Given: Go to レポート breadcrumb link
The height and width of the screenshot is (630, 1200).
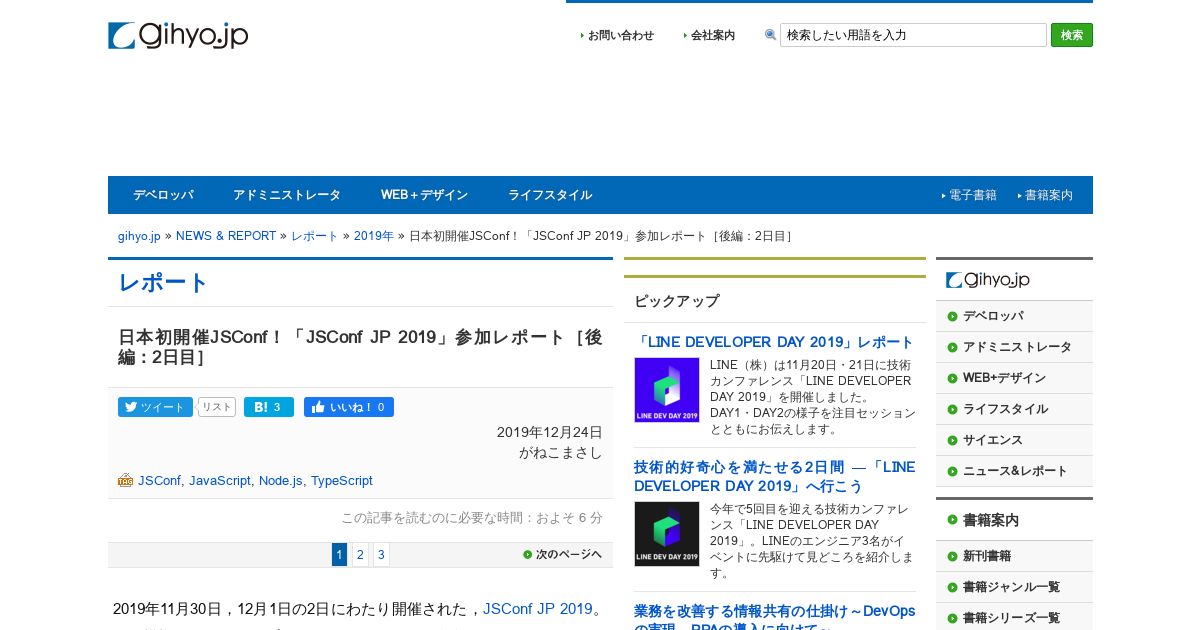Looking at the screenshot, I should pos(315,236).
